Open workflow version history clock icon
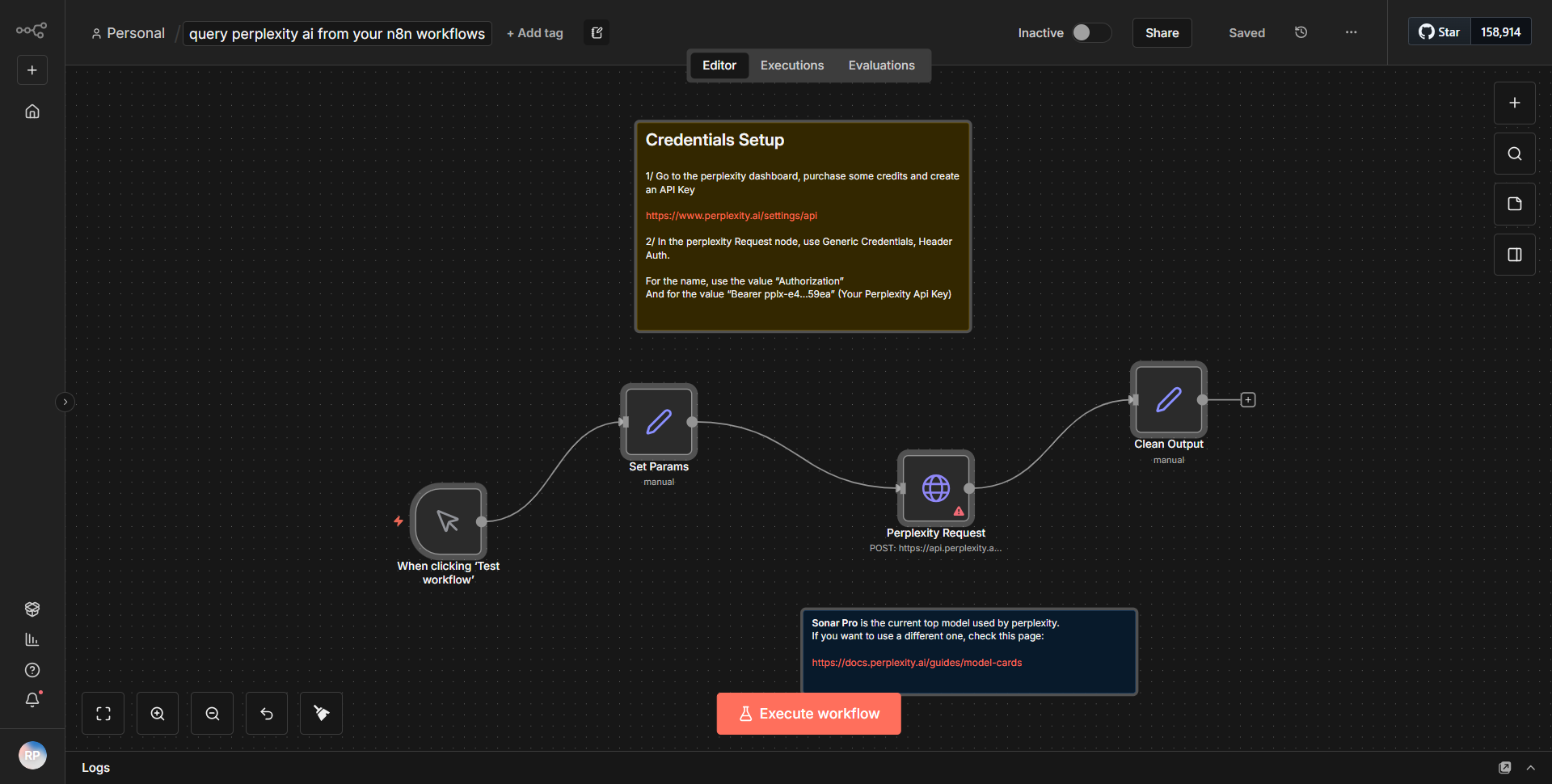Screen dimensions: 1552x784 1301,32
